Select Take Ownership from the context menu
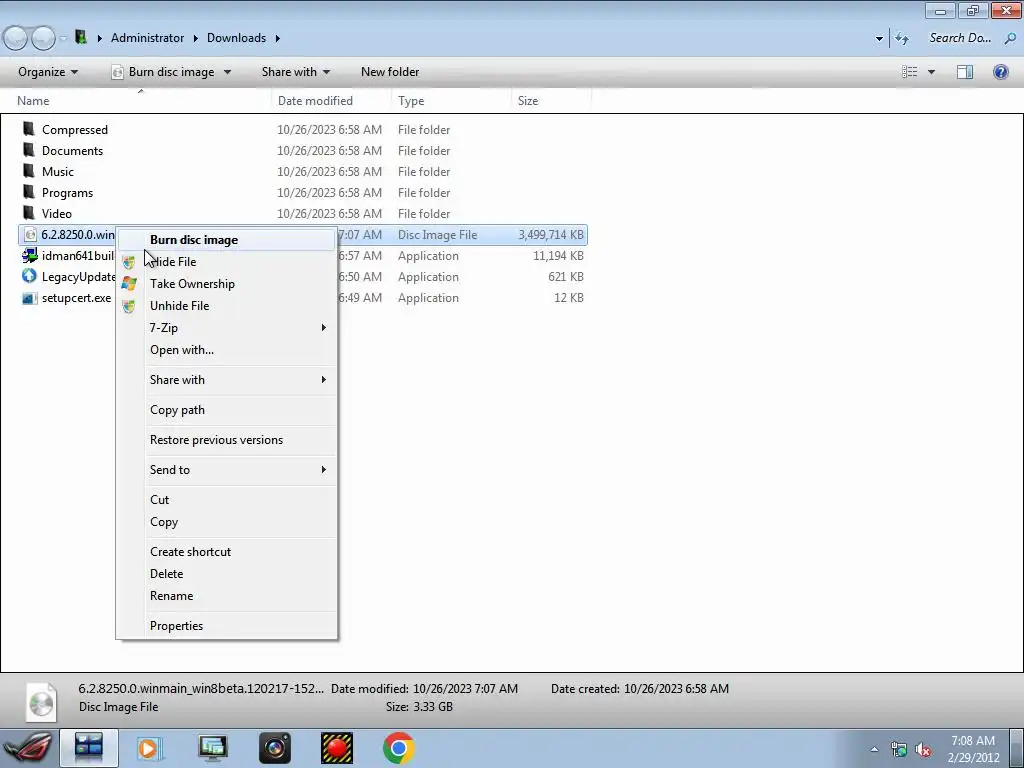The width and height of the screenshot is (1024, 768). [227, 283]
